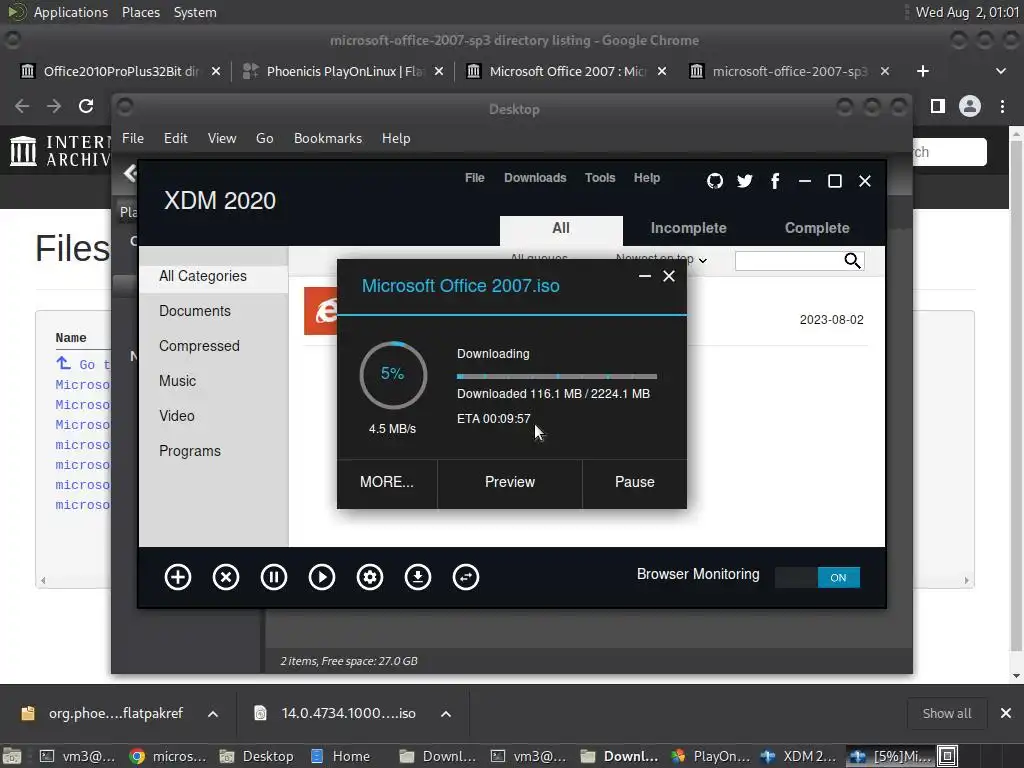
Task: Click Chrome side panel icon
Action: (938, 106)
